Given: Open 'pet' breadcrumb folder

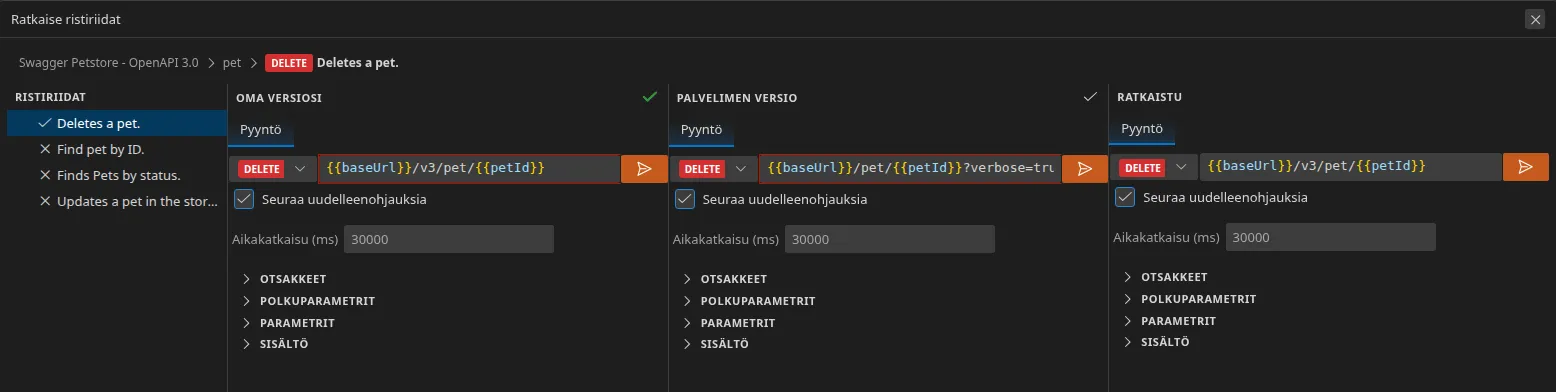Looking at the screenshot, I should tap(232, 63).
